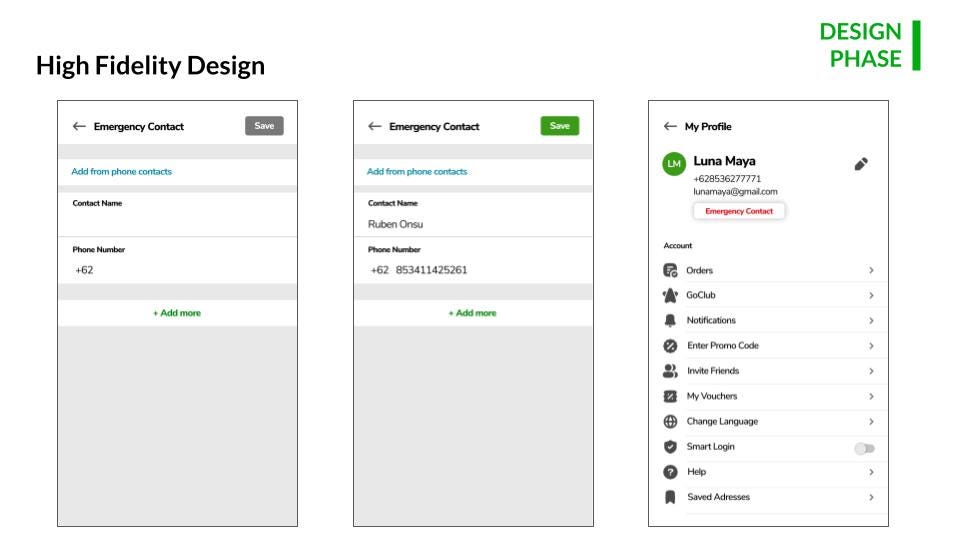
Task: Click Add more under Ruben Onsu contact
Action: pyautogui.click(x=473, y=313)
